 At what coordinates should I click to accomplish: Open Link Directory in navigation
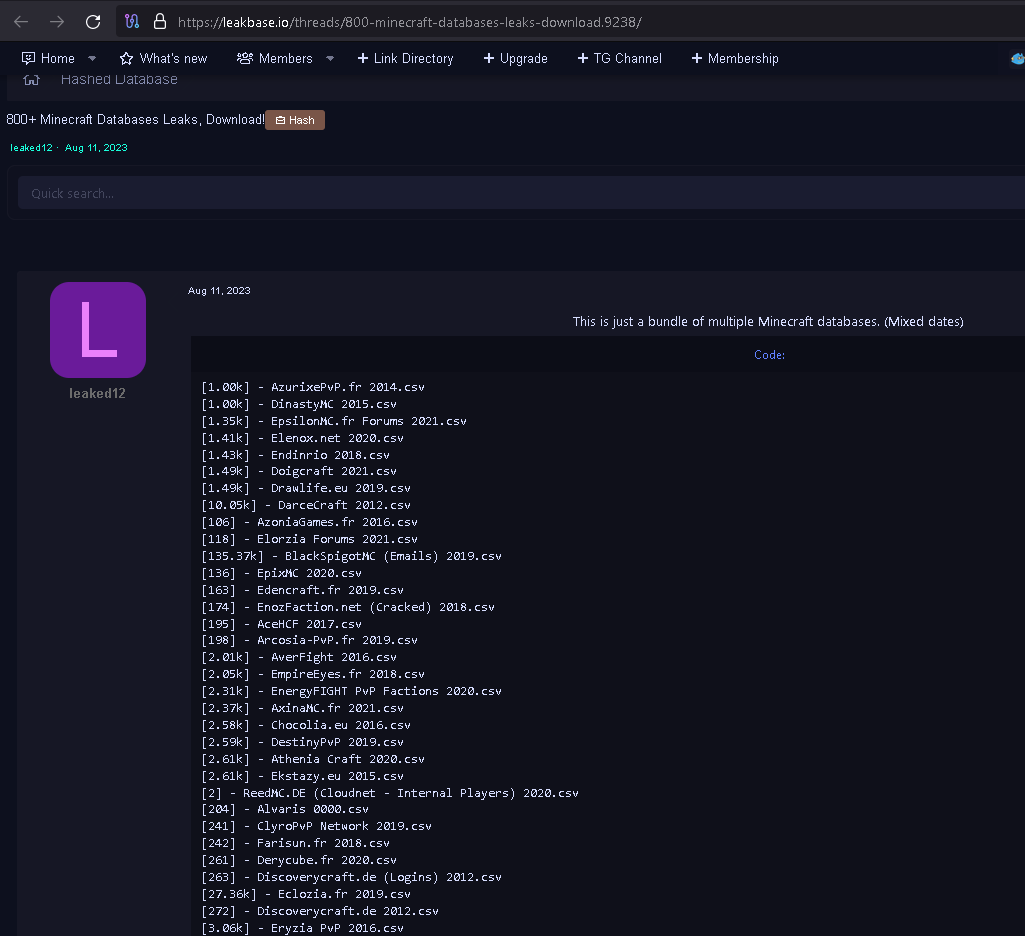[x=405, y=59]
